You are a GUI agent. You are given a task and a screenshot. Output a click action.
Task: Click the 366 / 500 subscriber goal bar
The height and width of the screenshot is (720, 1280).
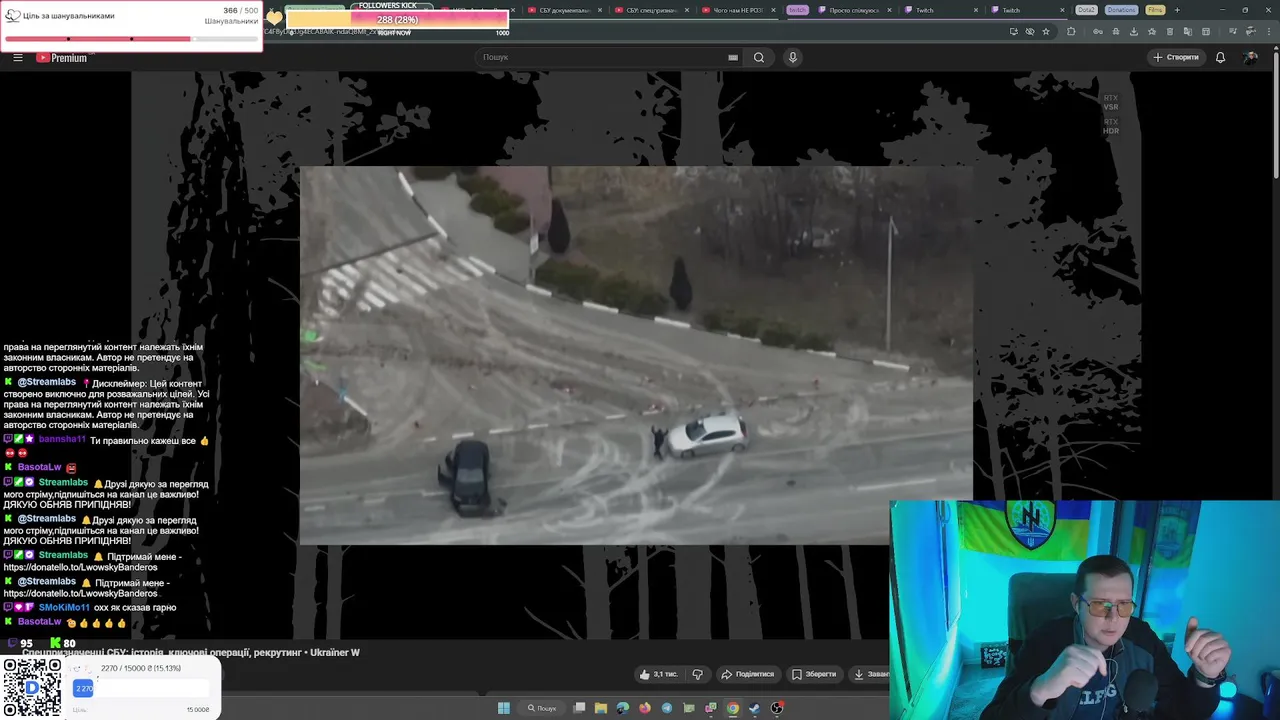(131, 39)
